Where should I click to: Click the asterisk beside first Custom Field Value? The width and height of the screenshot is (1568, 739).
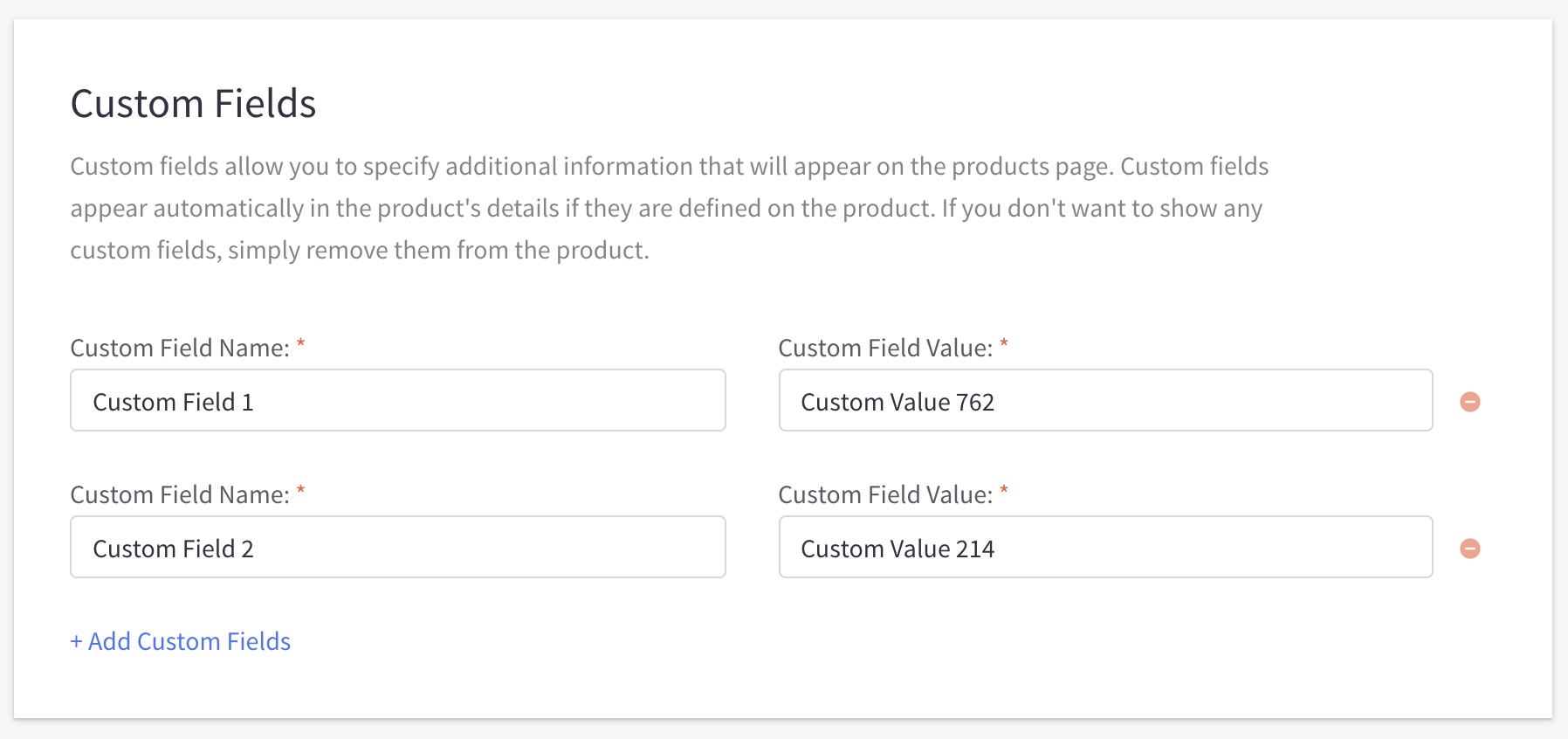pyautogui.click(x=1004, y=344)
